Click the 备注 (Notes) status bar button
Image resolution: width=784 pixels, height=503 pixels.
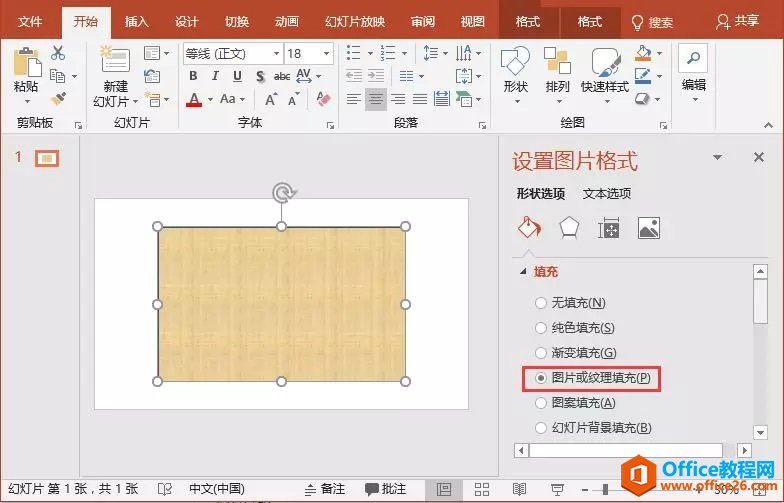pyautogui.click(x=323, y=489)
